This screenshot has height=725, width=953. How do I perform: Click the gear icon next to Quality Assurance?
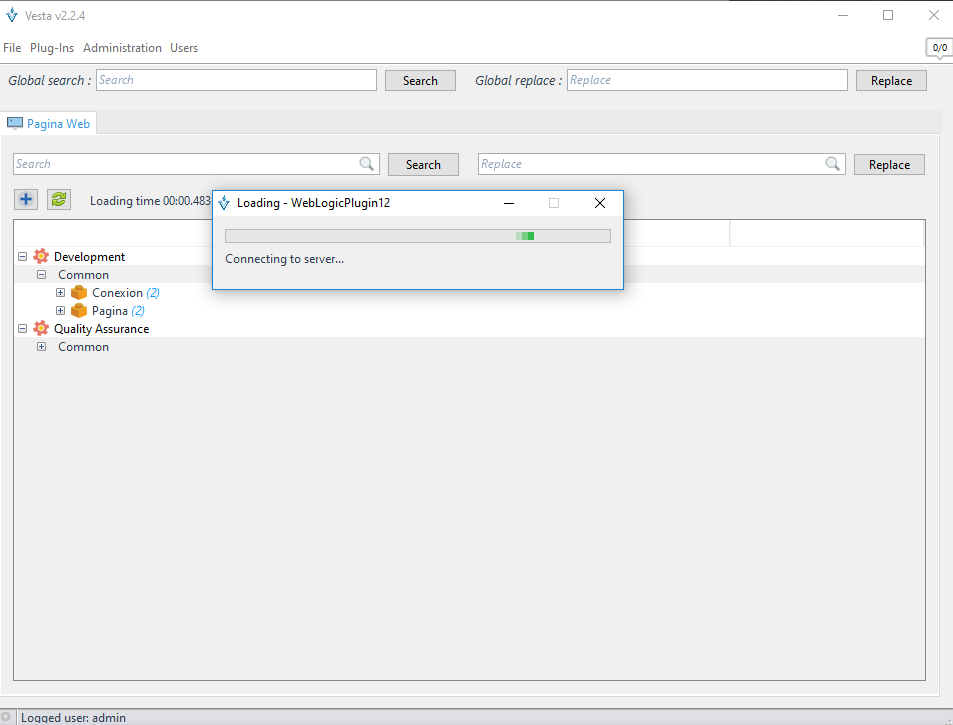coord(41,328)
